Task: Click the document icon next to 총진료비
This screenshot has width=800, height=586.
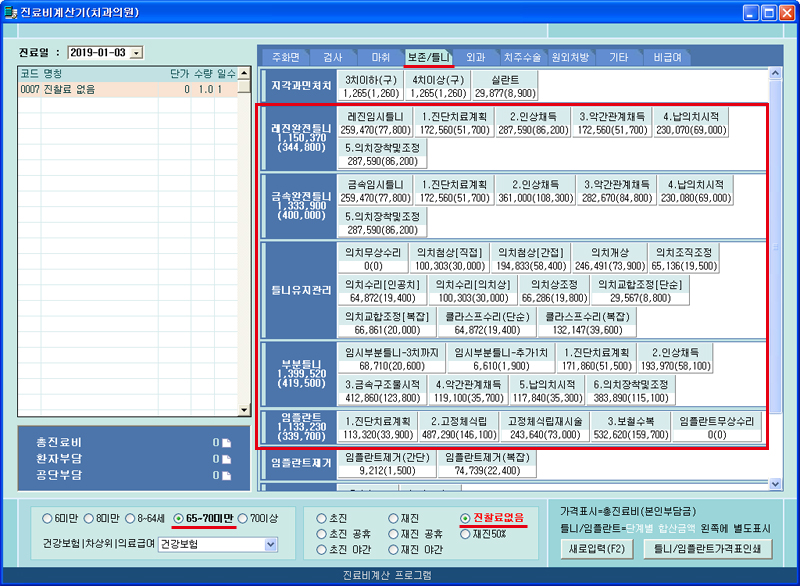Action: click(226, 442)
